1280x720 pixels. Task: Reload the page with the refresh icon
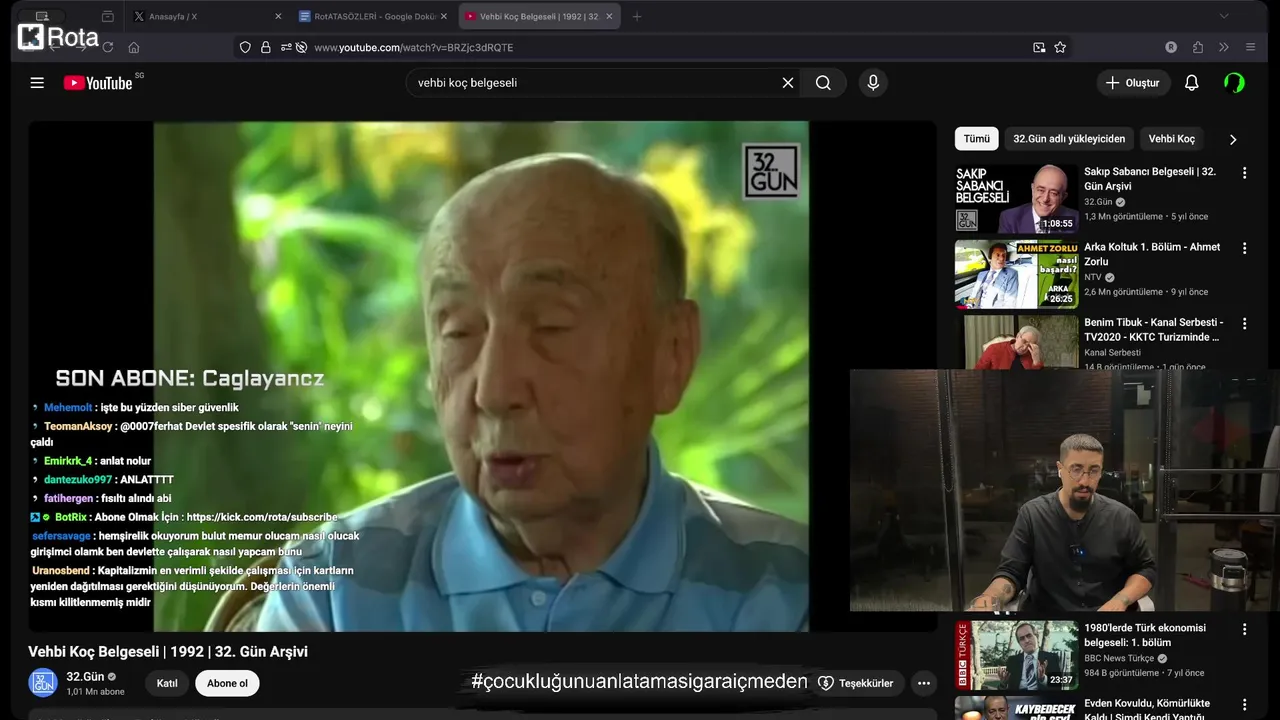pos(108,47)
